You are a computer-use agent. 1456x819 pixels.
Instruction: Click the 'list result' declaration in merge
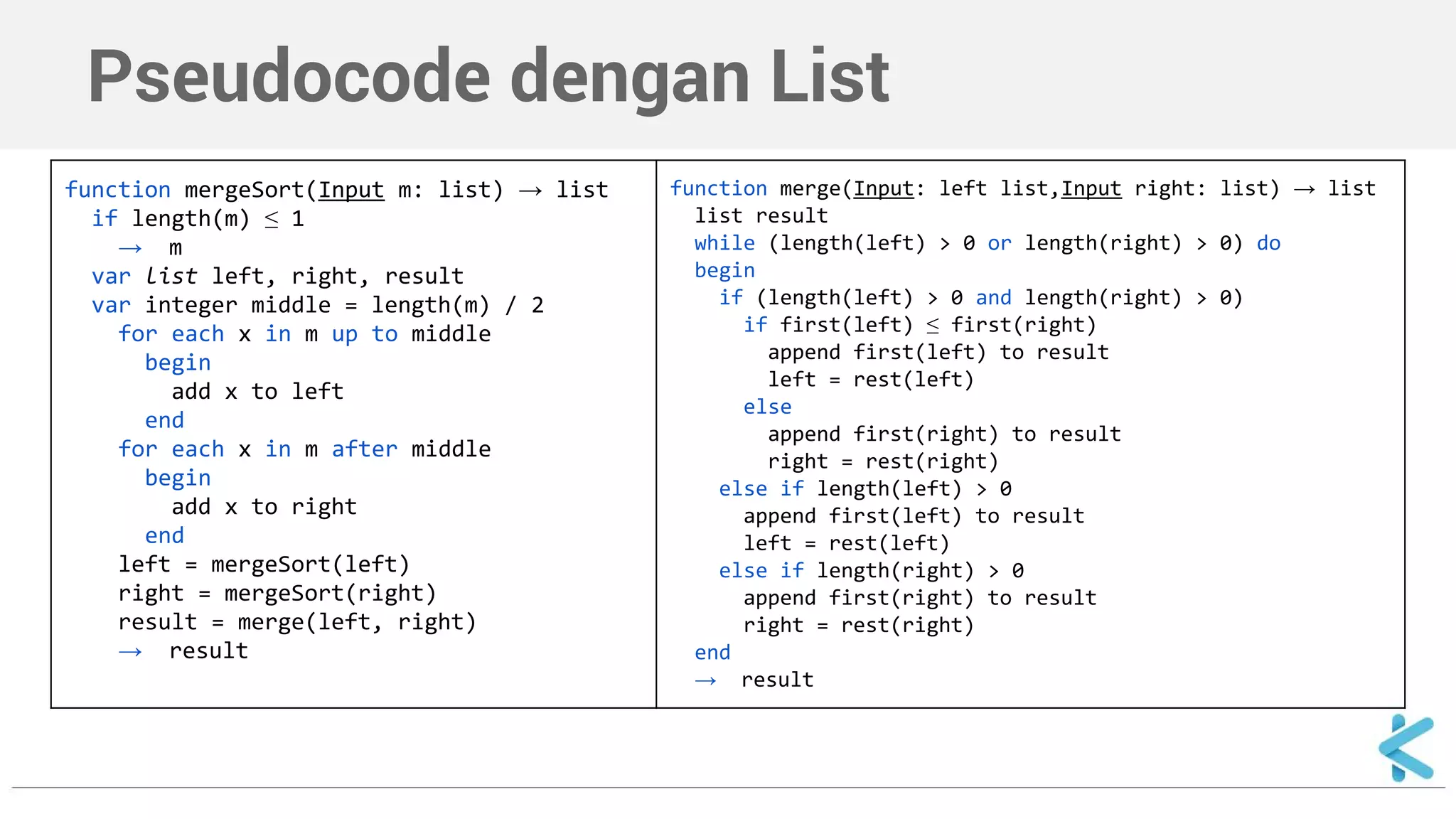click(x=761, y=215)
